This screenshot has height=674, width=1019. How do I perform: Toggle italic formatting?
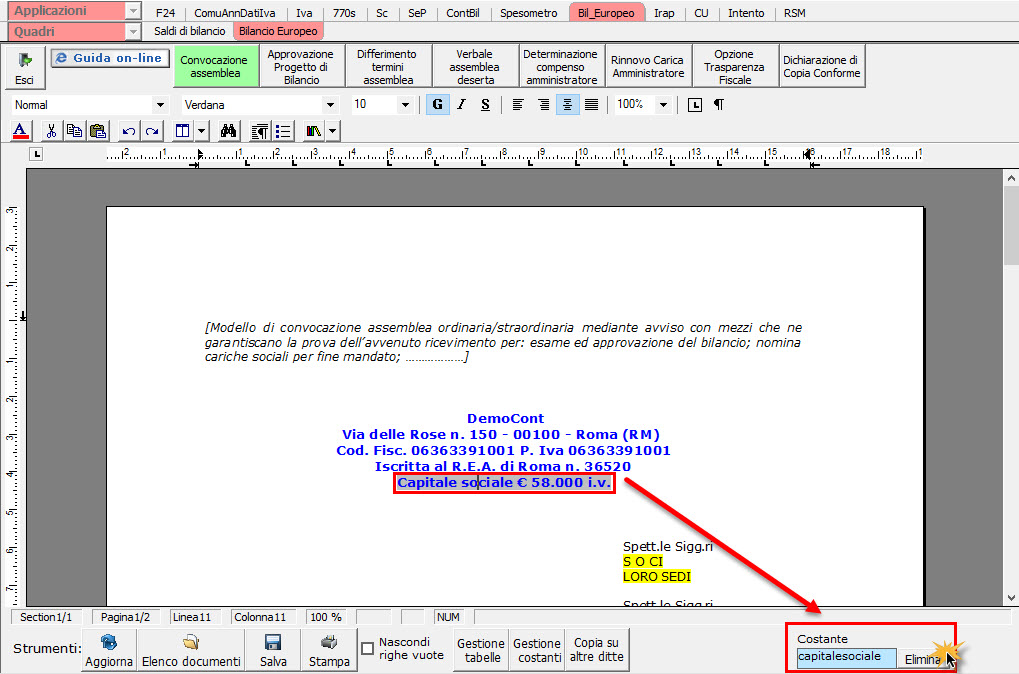(x=461, y=105)
